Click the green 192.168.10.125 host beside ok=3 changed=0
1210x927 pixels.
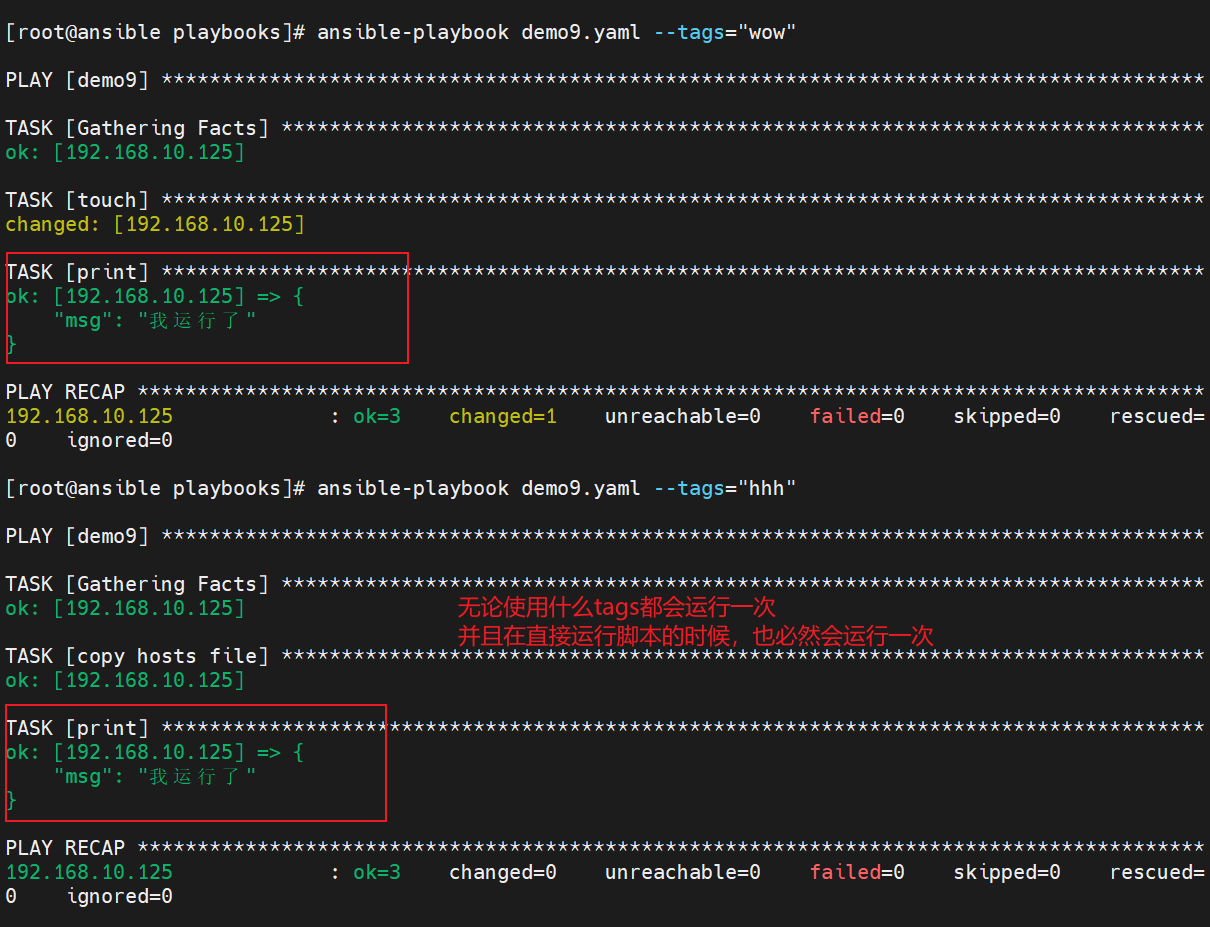click(x=89, y=872)
